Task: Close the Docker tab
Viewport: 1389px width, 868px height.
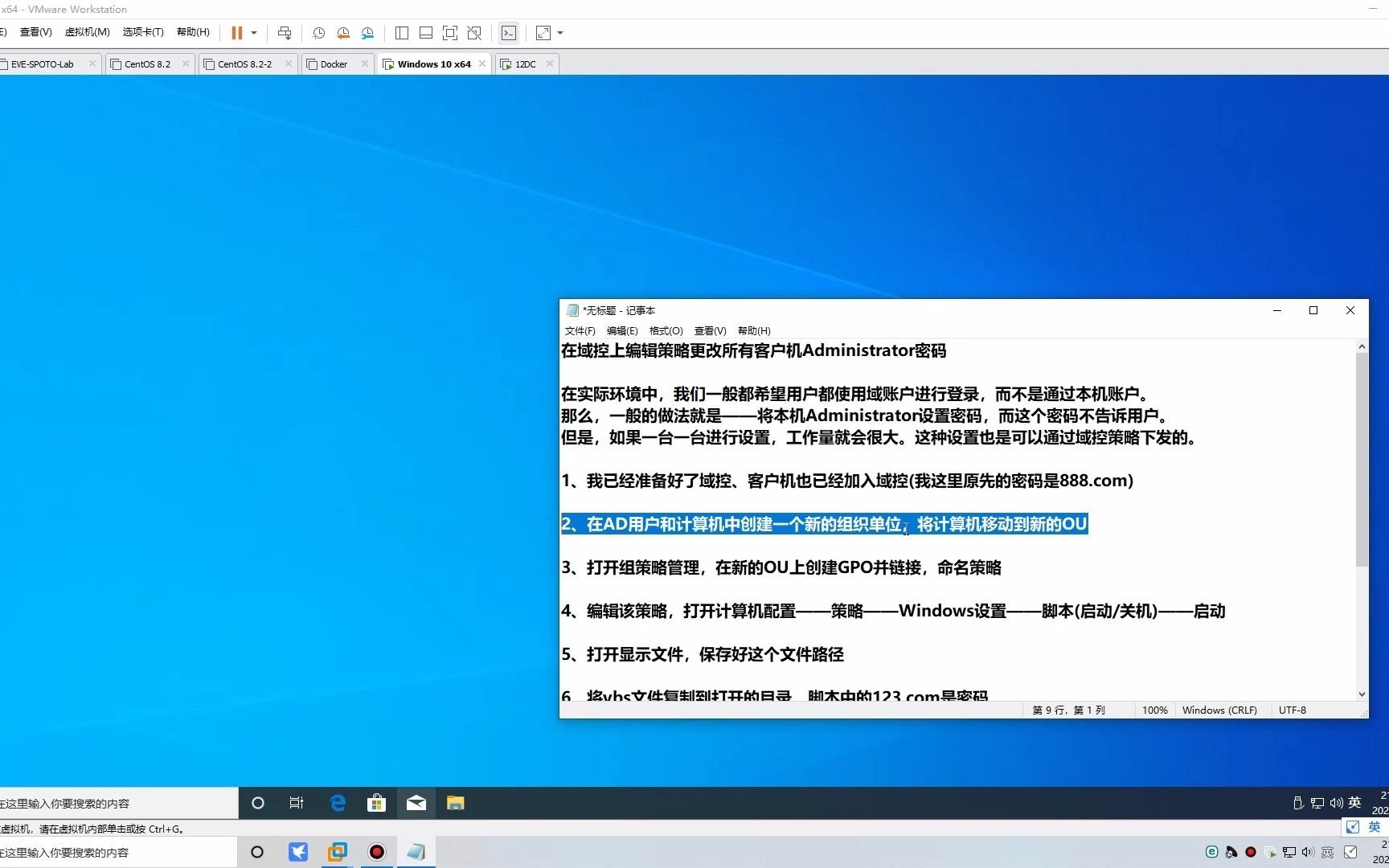Action: click(x=365, y=63)
